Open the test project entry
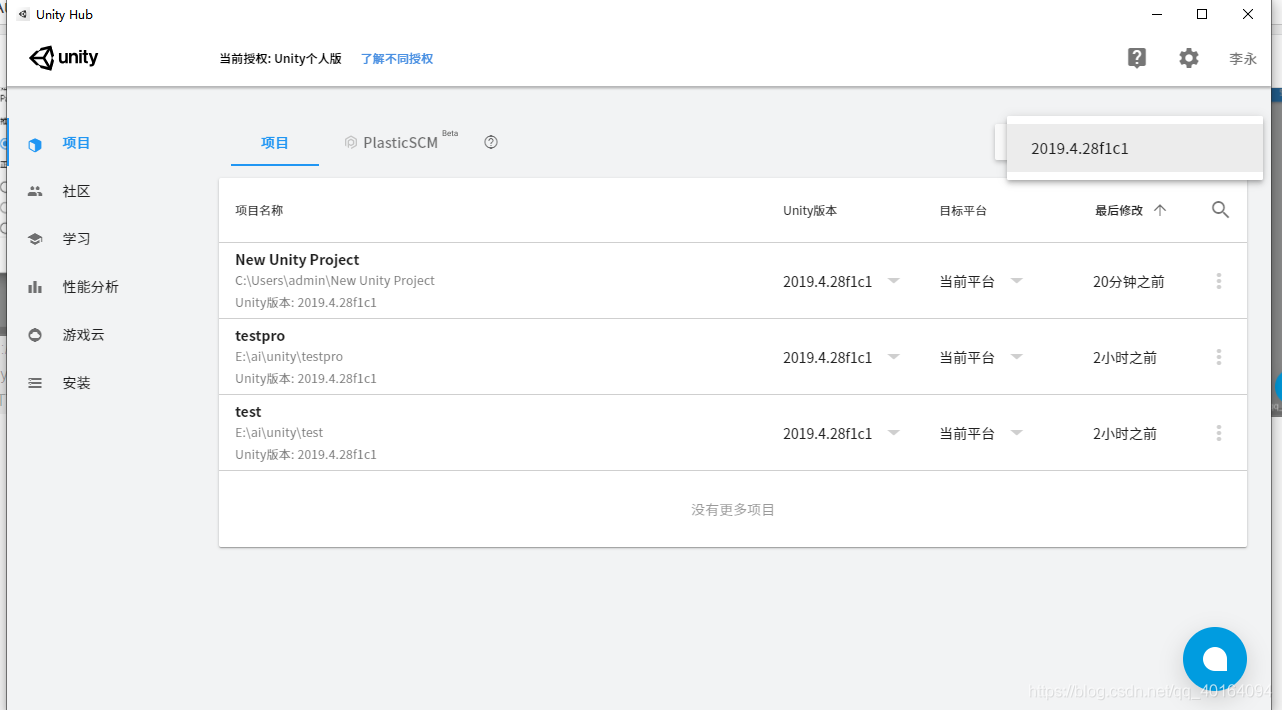This screenshot has height=710, width=1282. coord(733,433)
